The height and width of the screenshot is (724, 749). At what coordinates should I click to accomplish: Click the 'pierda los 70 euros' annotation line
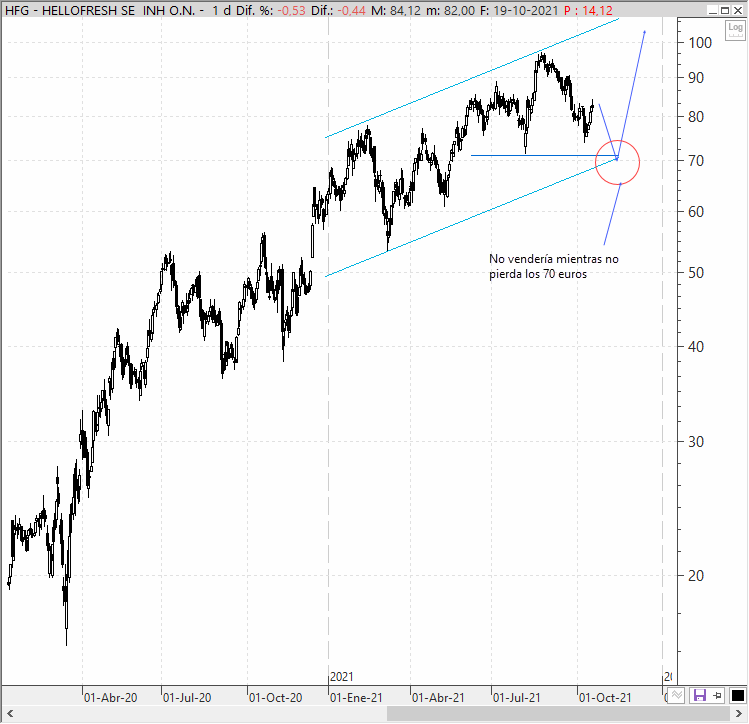click(538, 274)
